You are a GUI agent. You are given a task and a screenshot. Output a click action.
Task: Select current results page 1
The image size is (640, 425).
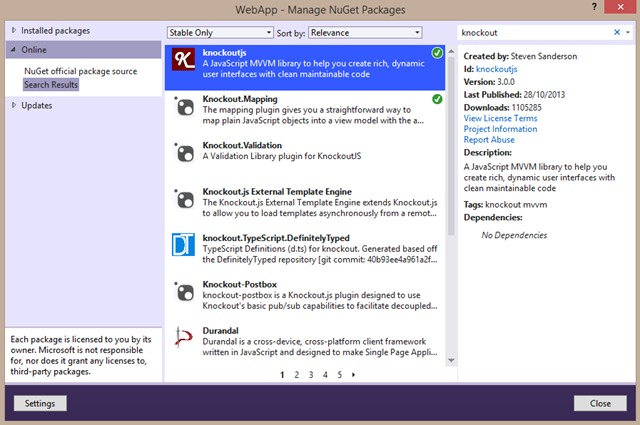tap(282, 374)
